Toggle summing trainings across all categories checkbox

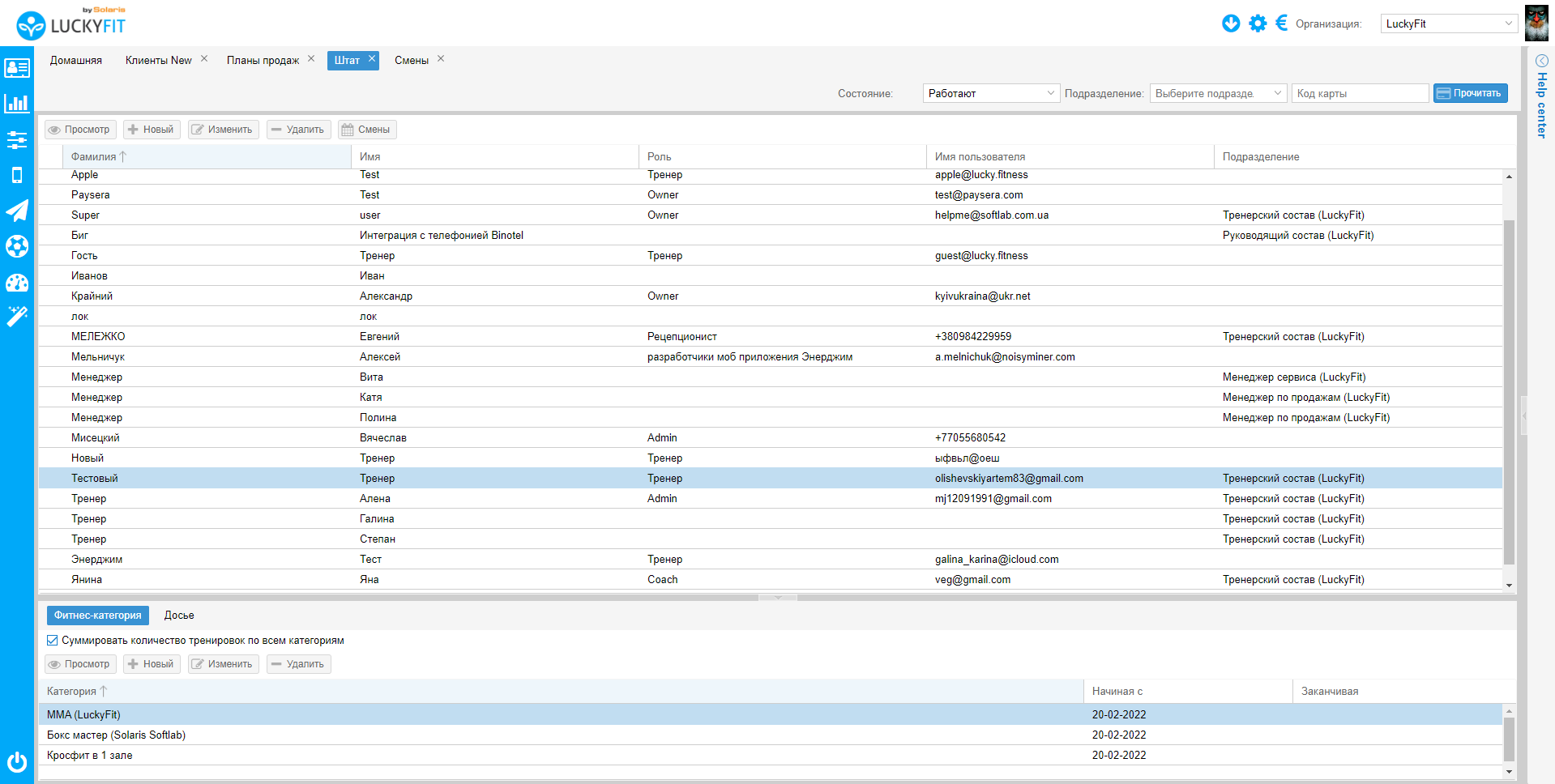coord(53,641)
